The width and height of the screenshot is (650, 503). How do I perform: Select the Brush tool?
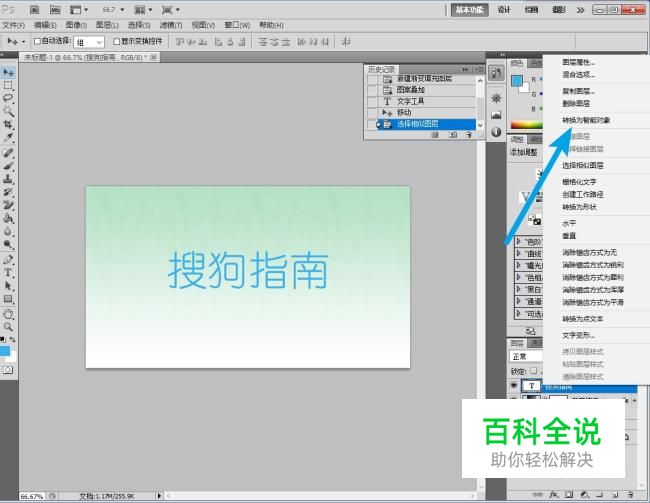8,166
